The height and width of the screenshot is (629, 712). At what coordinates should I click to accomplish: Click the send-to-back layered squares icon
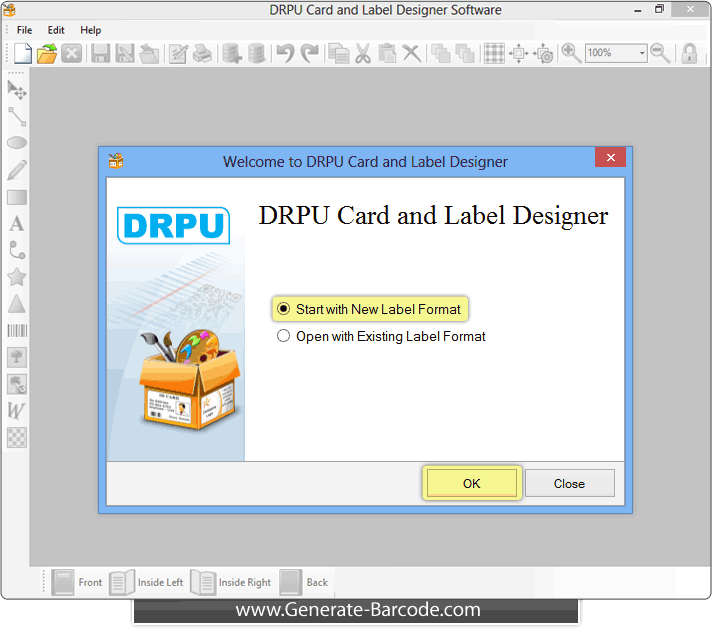(465, 53)
